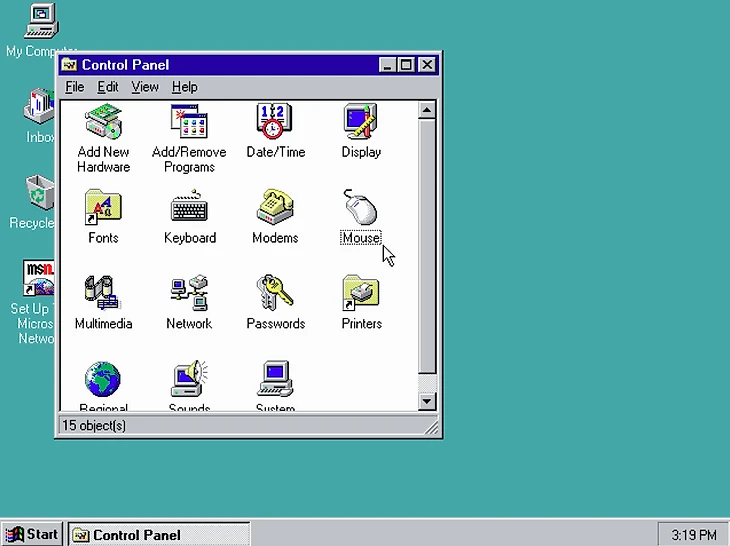730x546 pixels.
Task: Click the Printers folder icon
Action: pos(361,294)
